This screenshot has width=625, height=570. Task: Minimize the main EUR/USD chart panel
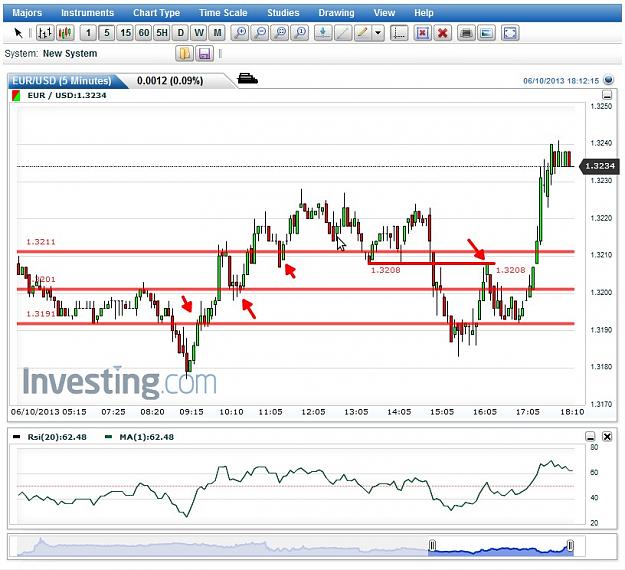click(607, 95)
